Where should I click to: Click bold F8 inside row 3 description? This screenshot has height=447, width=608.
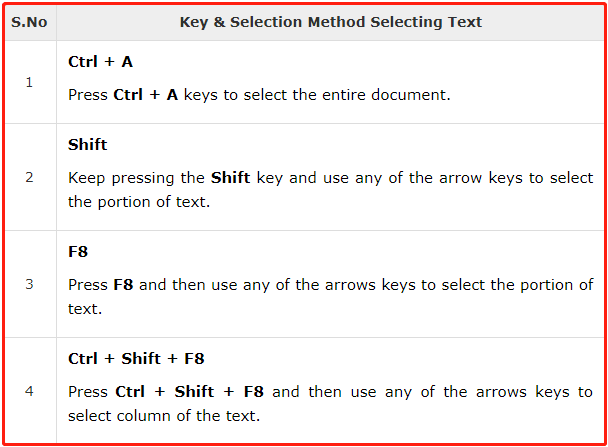pos(123,285)
